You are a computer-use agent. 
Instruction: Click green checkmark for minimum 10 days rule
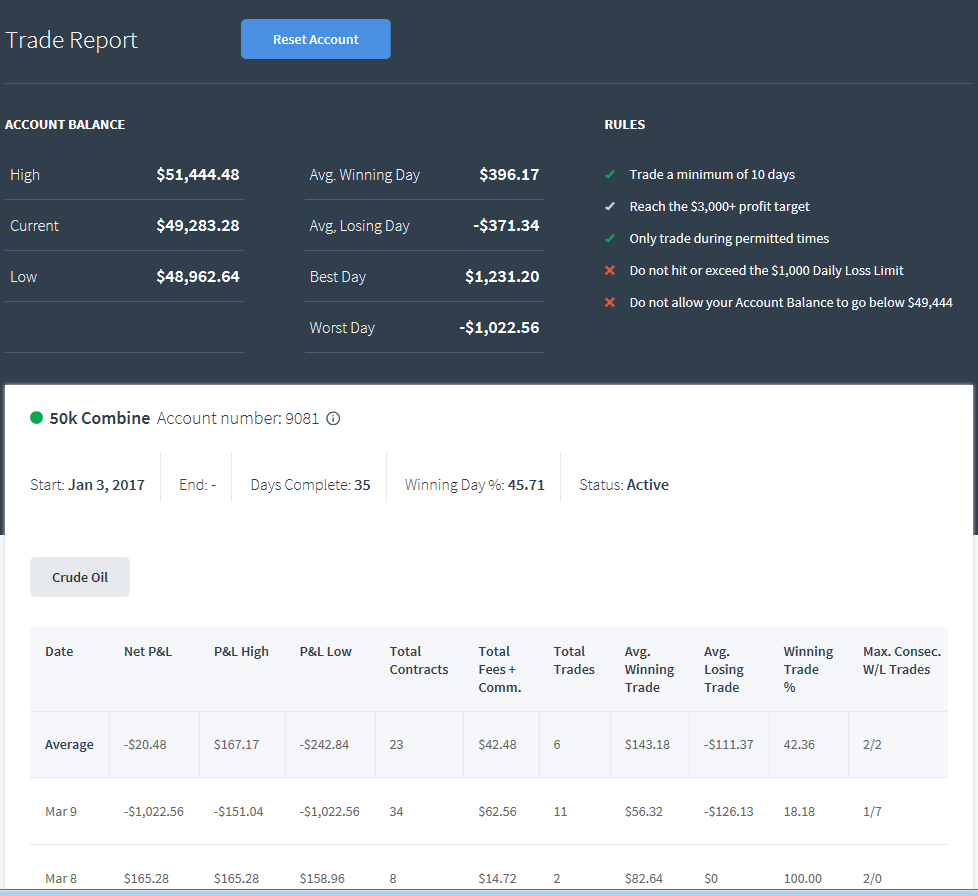(x=610, y=175)
